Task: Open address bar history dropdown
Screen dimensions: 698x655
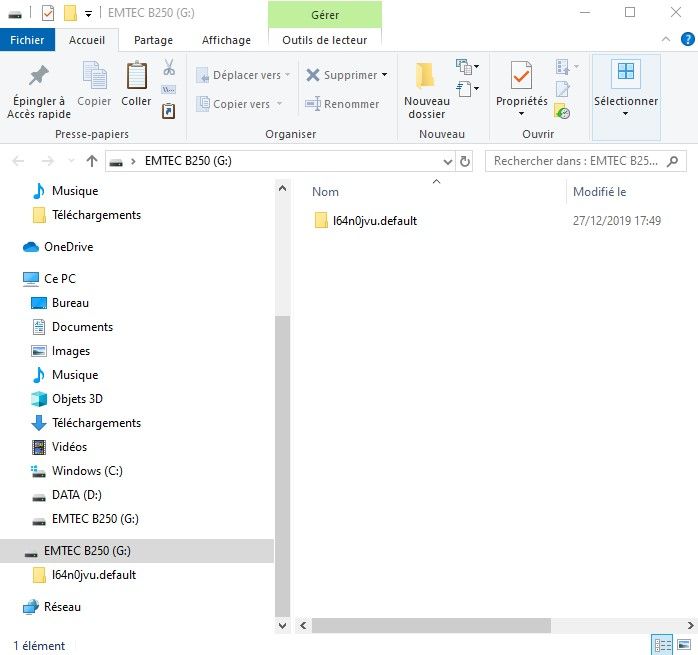Action: tap(448, 161)
